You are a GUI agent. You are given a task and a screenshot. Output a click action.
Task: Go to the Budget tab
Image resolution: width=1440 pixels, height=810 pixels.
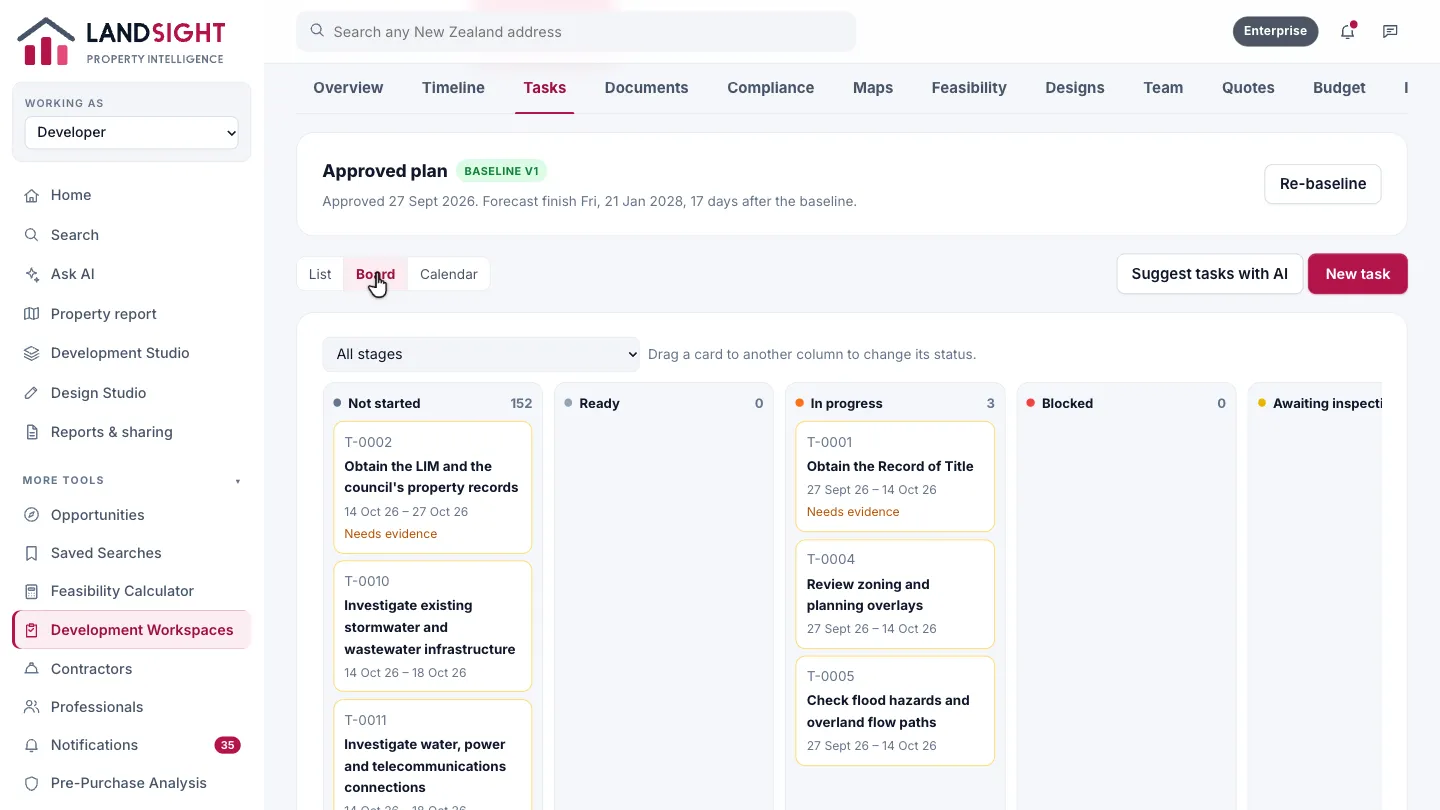[x=1339, y=88]
